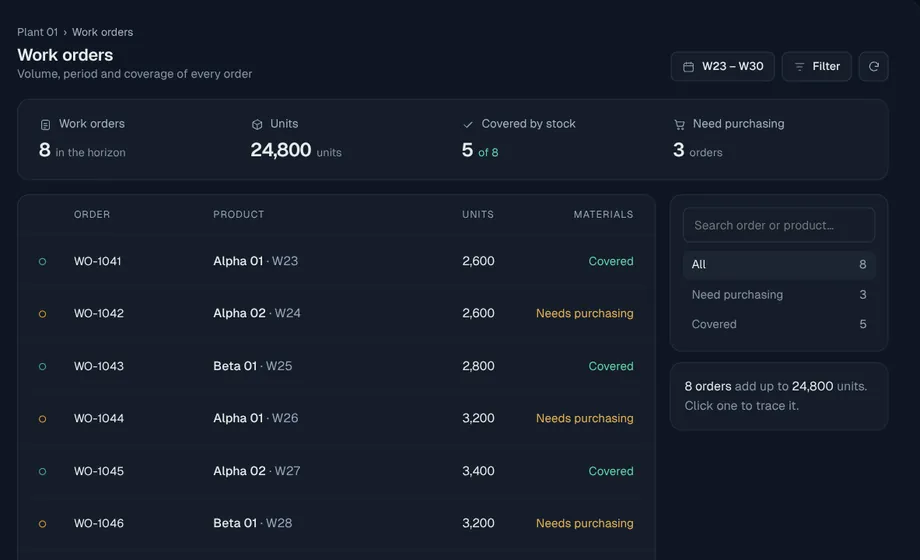This screenshot has width=920, height=560.
Task: Open order WO-1045
Action: 99,471
